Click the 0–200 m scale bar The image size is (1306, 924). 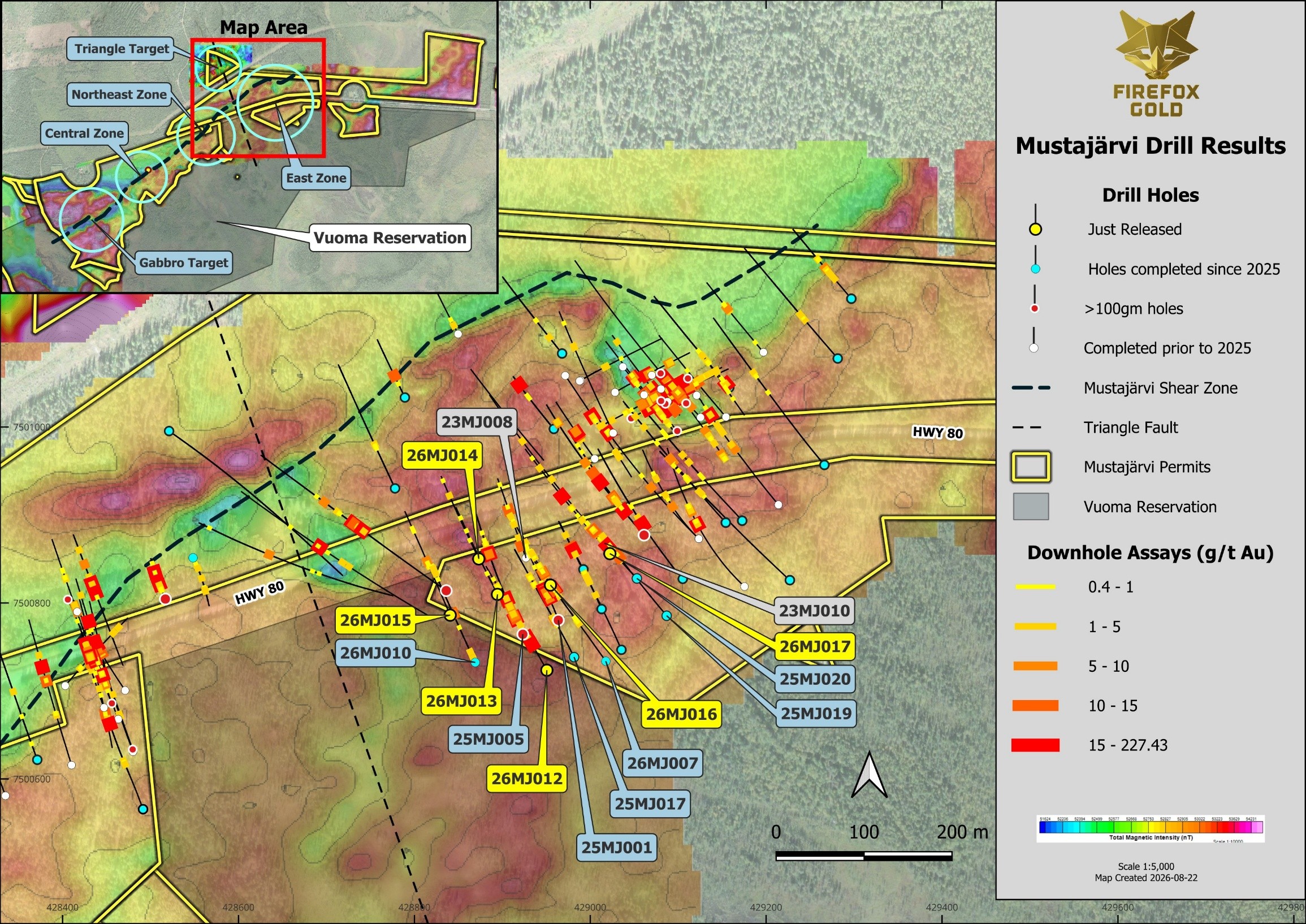(x=864, y=856)
